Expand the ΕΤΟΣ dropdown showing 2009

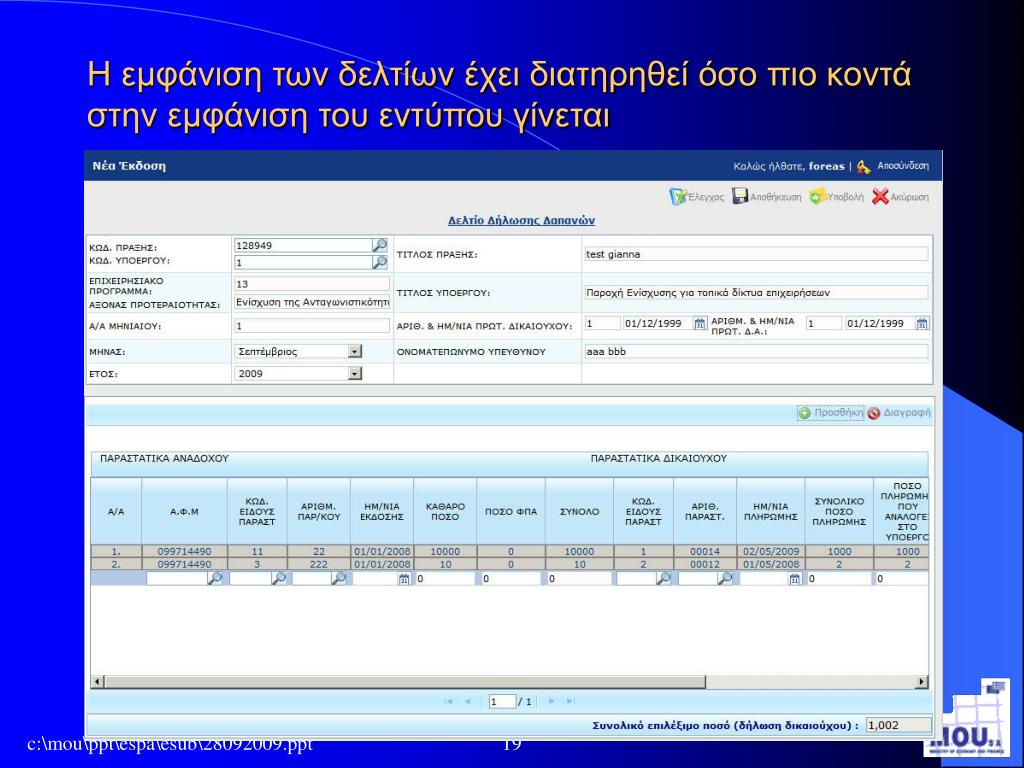point(355,374)
